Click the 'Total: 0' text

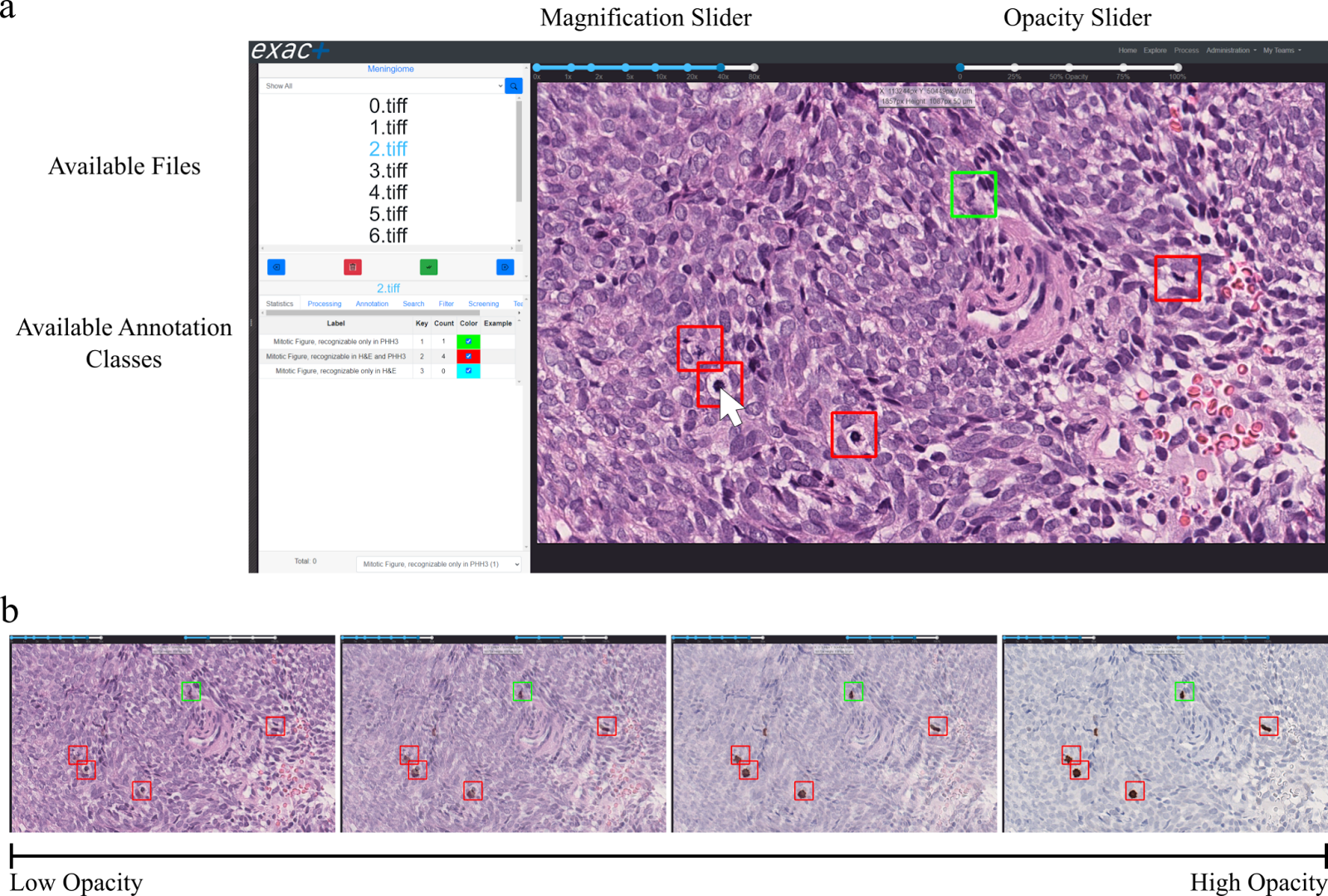[x=305, y=562]
